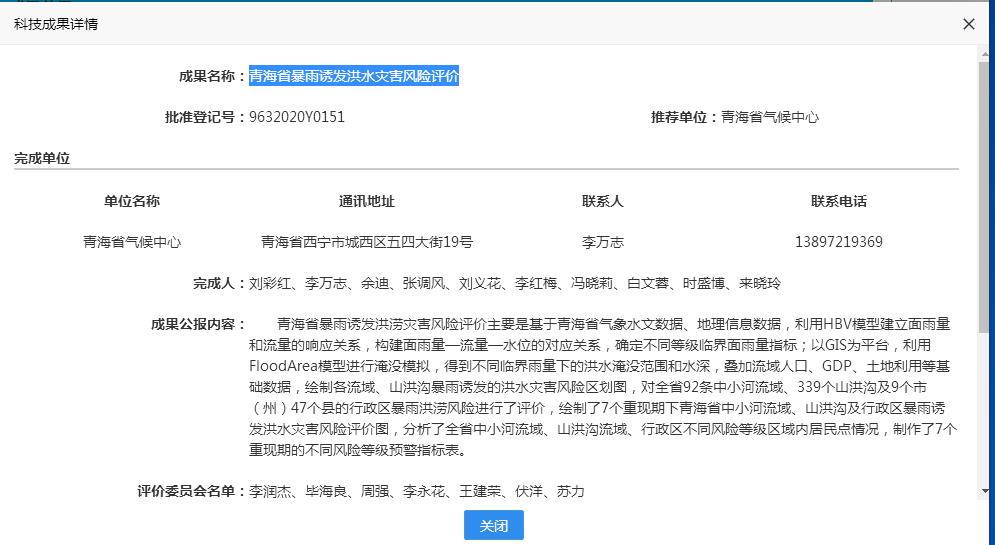Click the phone number 13897219369

(838, 242)
